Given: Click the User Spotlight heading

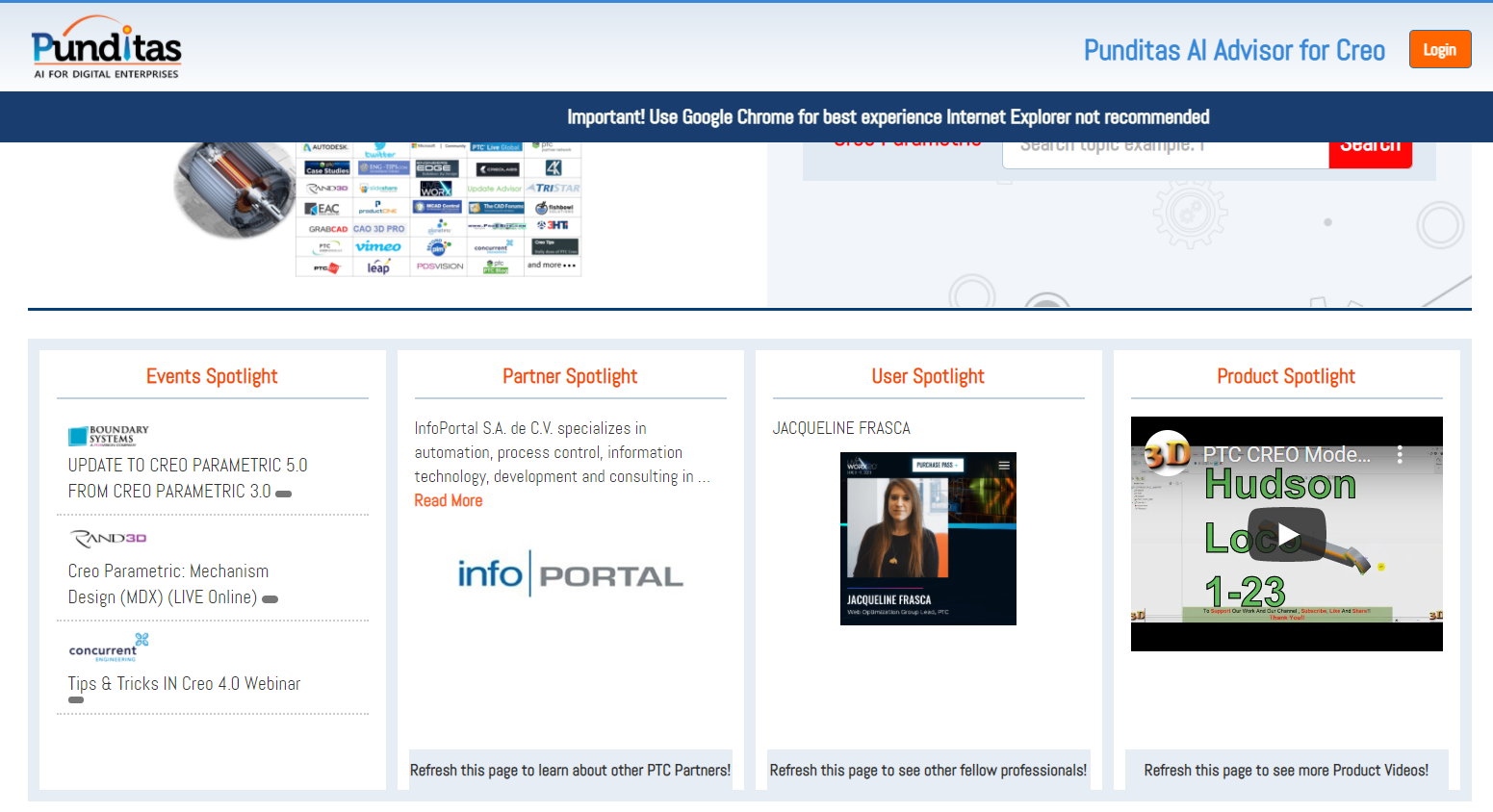Looking at the screenshot, I should pyautogui.click(x=928, y=376).
